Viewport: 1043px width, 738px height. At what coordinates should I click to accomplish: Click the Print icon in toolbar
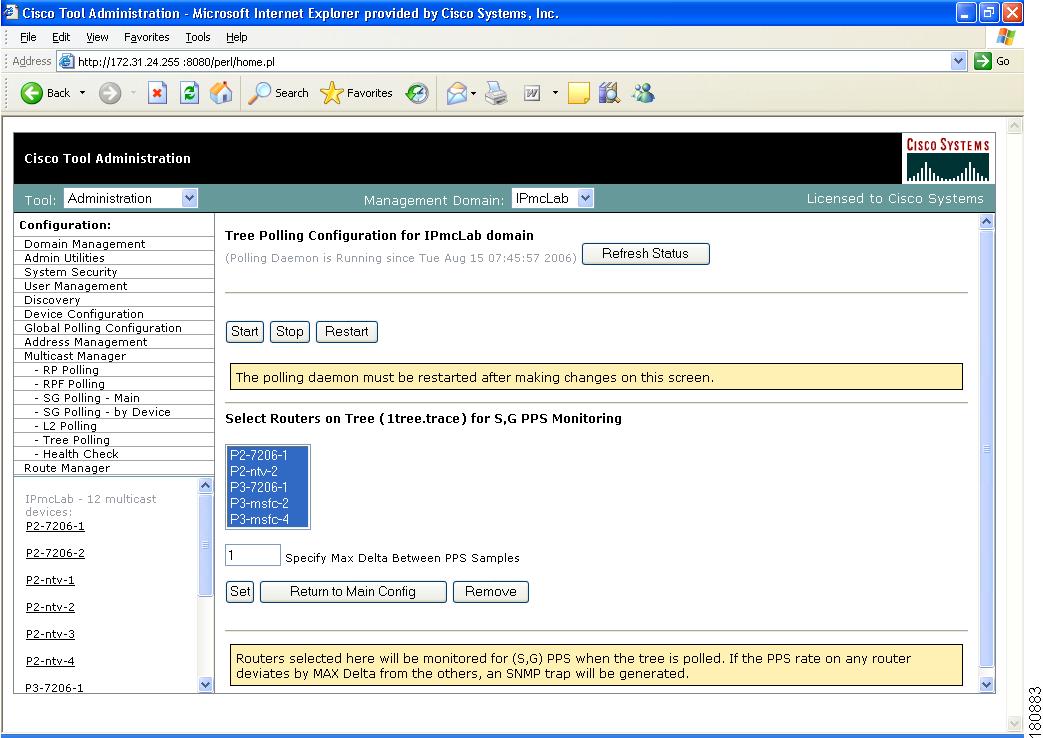pyautogui.click(x=496, y=93)
